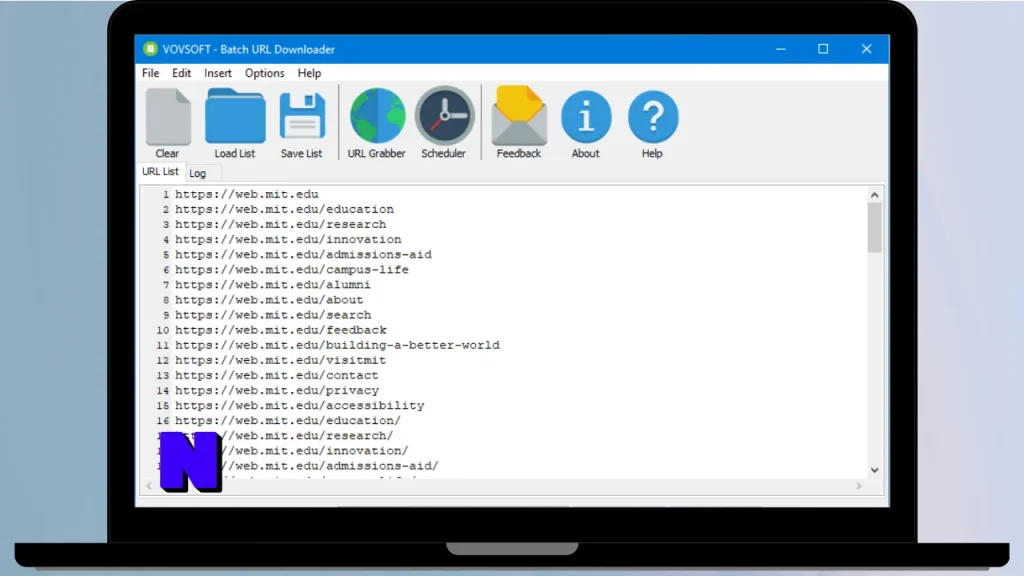Click the horizontal scrollbar left arrow
The height and width of the screenshot is (576, 1024).
tap(149, 486)
